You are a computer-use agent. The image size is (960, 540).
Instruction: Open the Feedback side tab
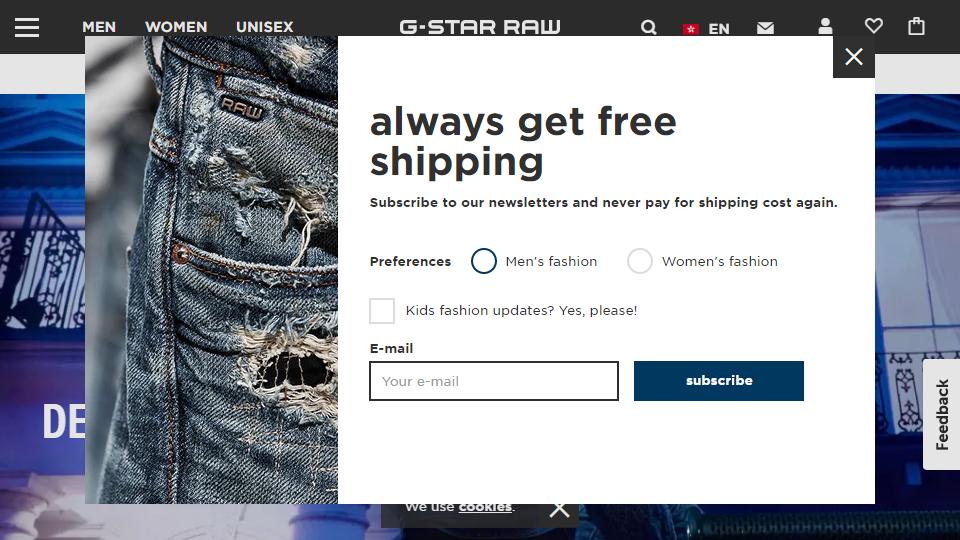pyautogui.click(x=942, y=414)
